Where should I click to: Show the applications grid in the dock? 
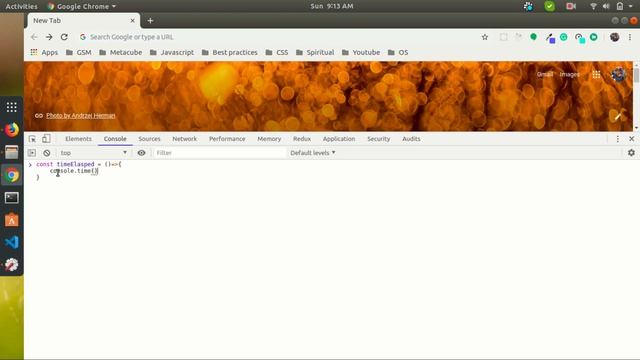pos(12,107)
